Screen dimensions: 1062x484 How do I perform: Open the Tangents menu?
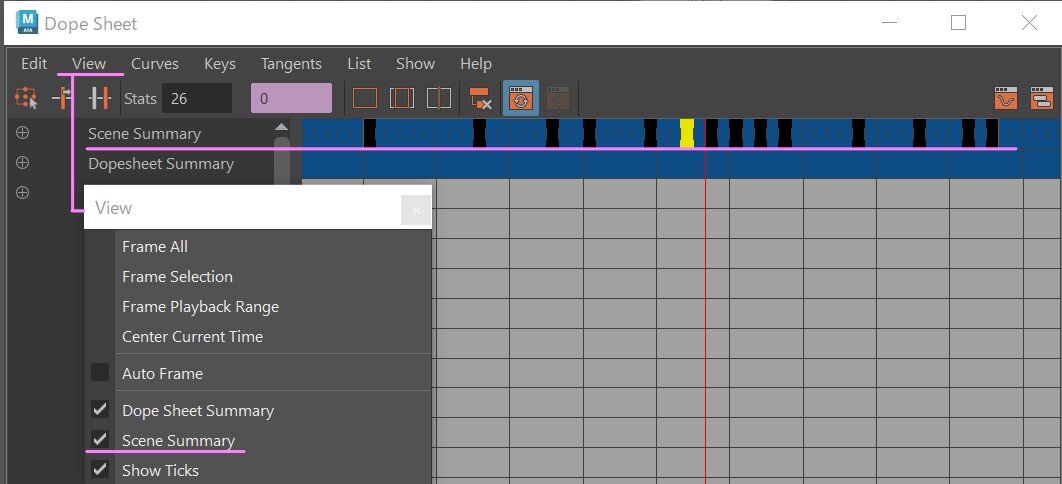click(291, 63)
